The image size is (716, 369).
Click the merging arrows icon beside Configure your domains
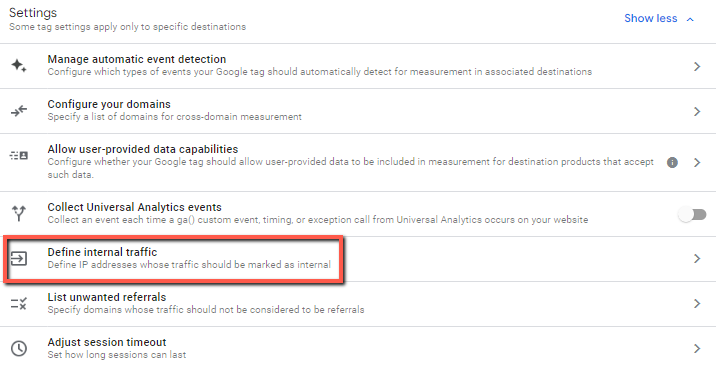click(x=19, y=111)
